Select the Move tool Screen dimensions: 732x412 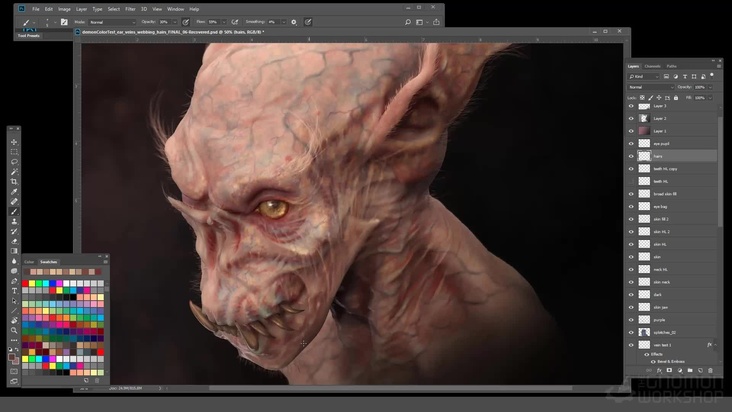[14, 142]
